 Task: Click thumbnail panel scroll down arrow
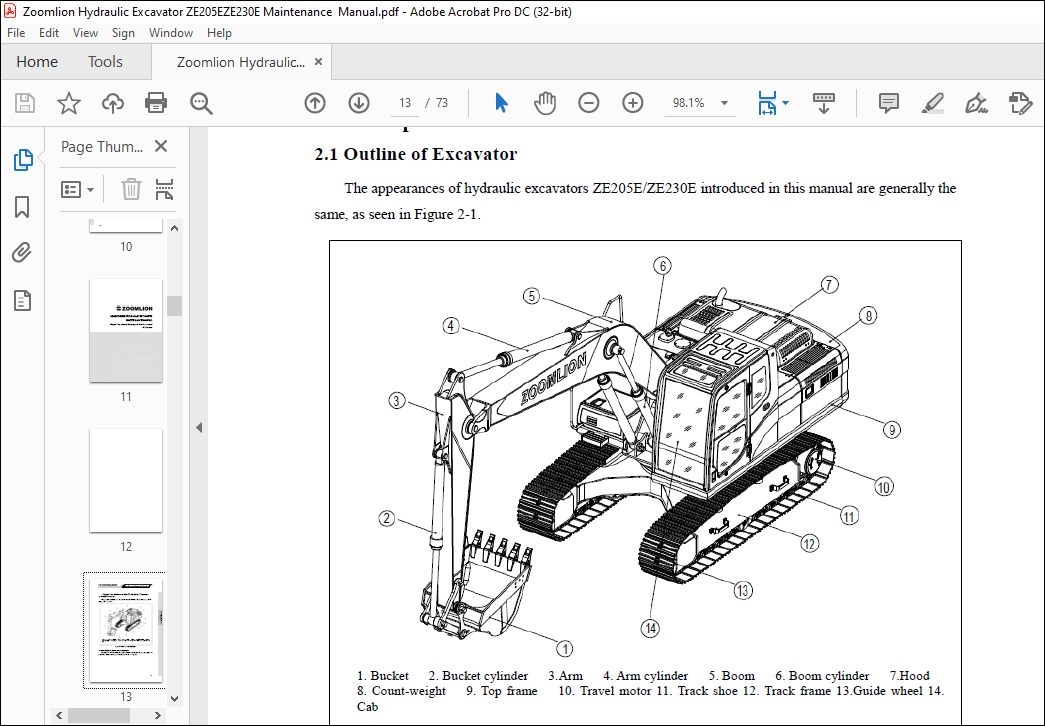[175, 699]
